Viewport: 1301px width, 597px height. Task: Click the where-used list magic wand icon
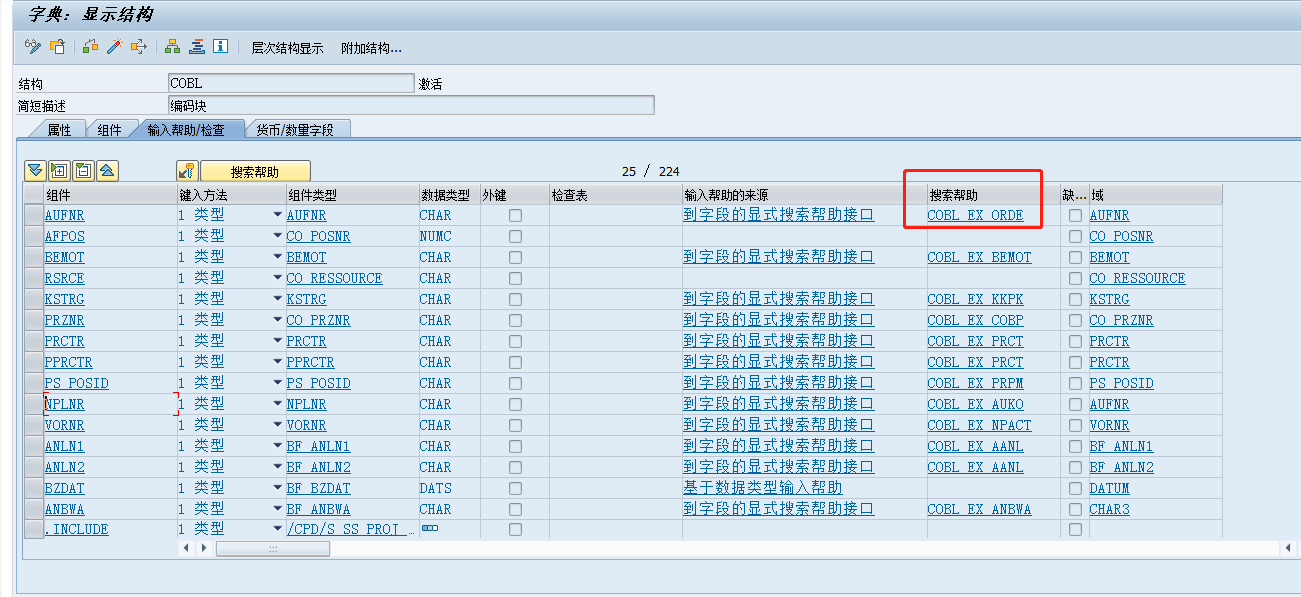click(x=114, y=47)
